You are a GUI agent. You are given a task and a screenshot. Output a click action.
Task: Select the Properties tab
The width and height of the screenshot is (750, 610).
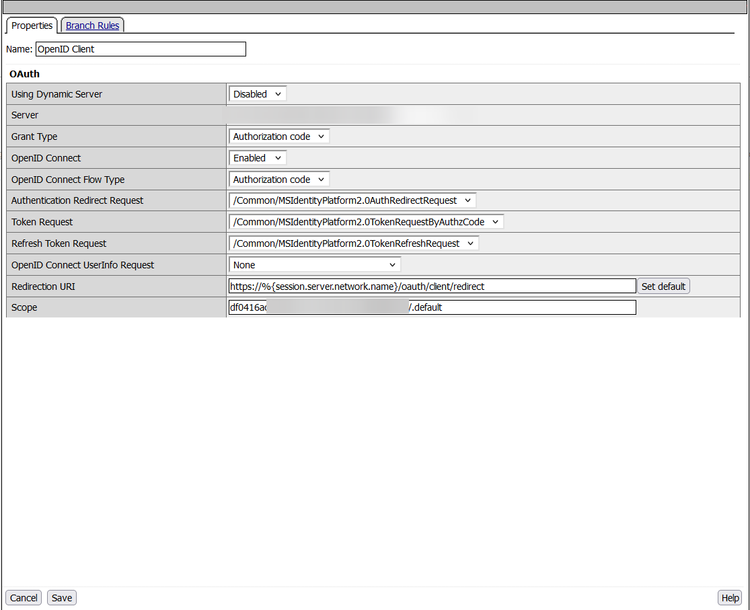[x=32, y=25]
